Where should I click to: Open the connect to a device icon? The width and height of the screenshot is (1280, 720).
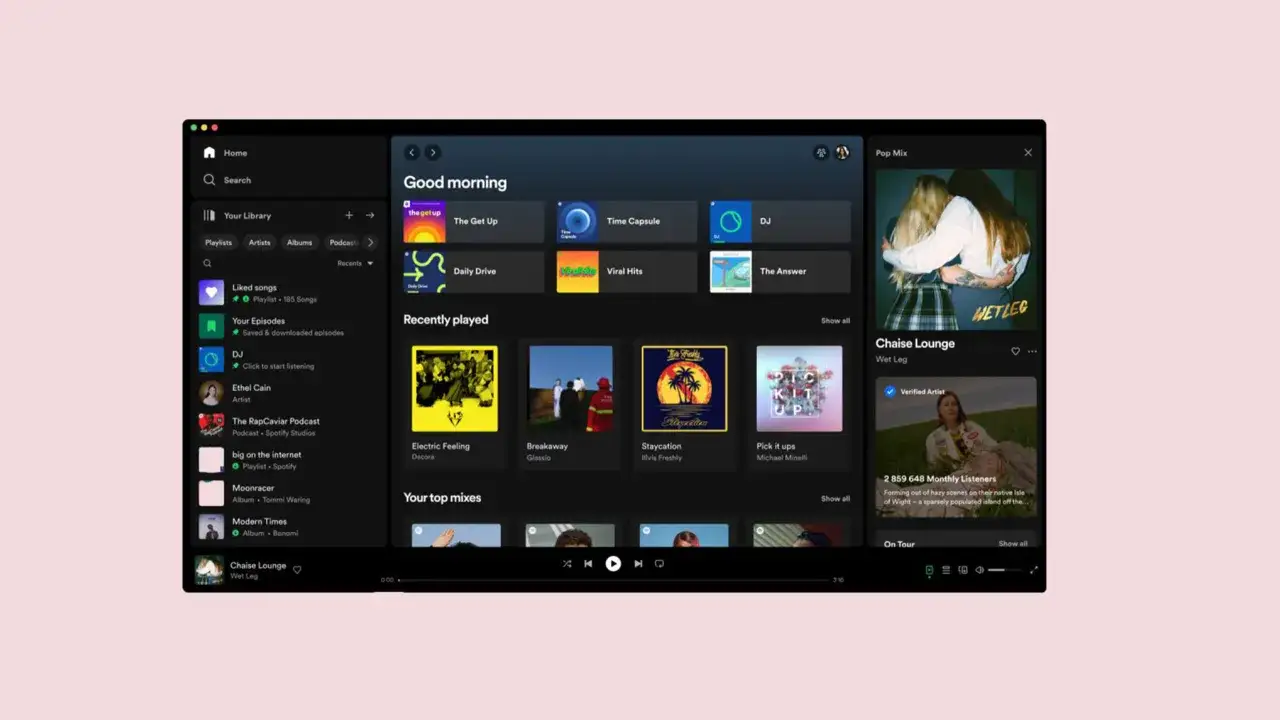click(963, 570)
